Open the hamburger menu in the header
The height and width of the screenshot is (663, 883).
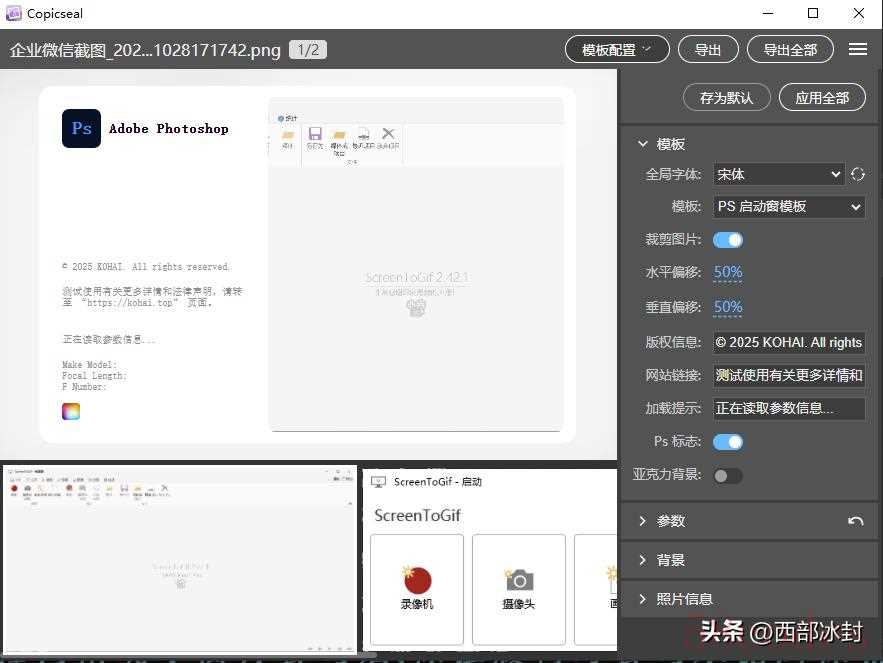[x=857, y=49]
